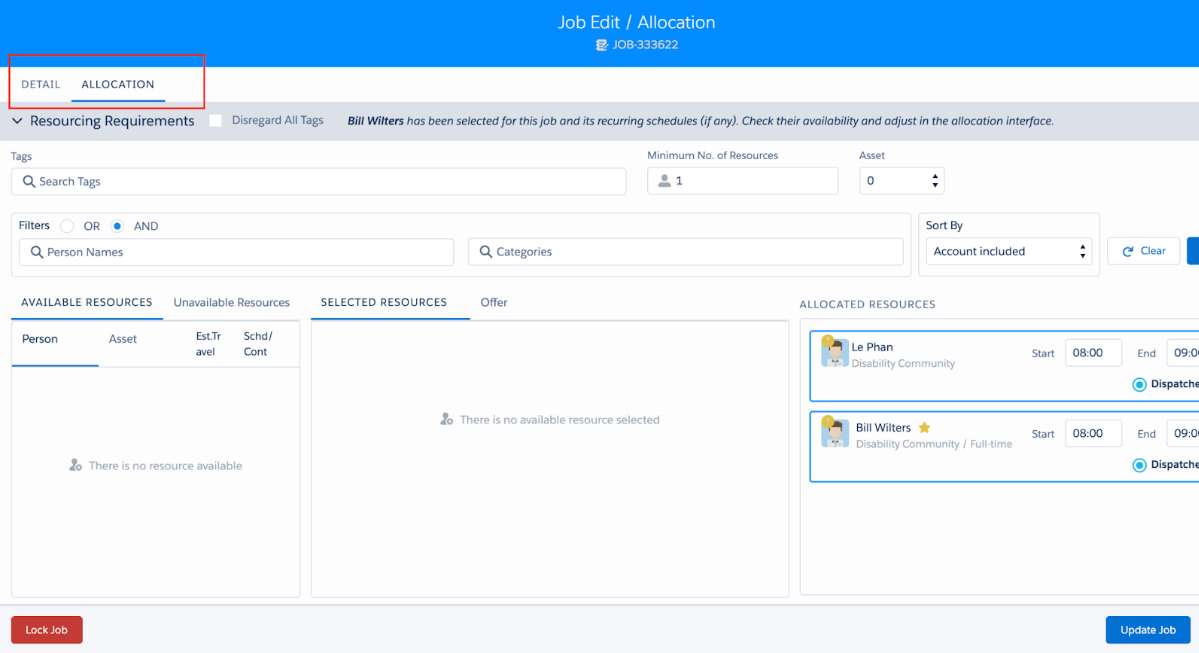
Task: Click the refresh icon on the Clear button
Action: click(1128, 251)
